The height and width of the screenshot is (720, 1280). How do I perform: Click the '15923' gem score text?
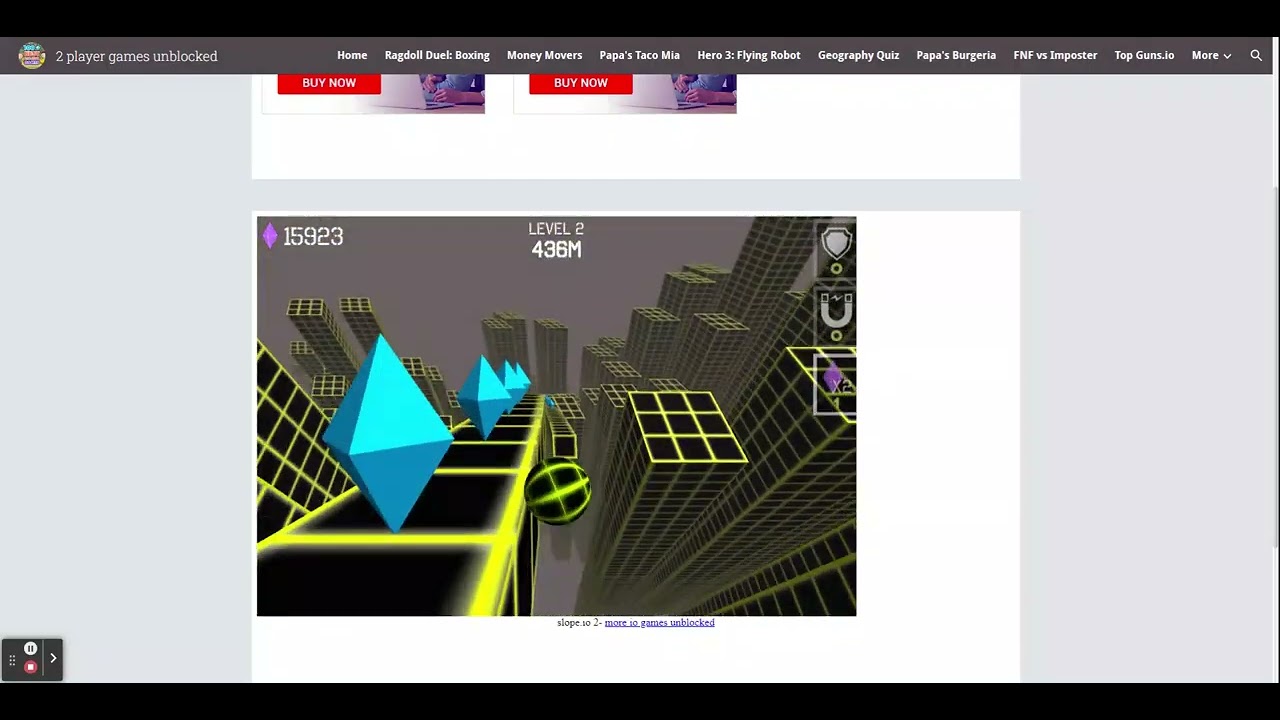pyautogui.click(x=313, y=237)
